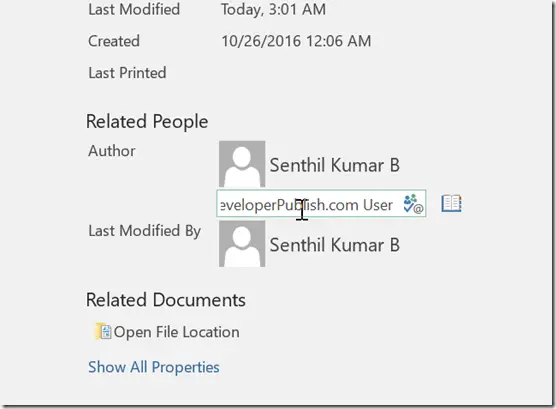Click the Last Modified Today 3:01 AM value
This screenshot has height=409, width=556.
pos(273,9)
